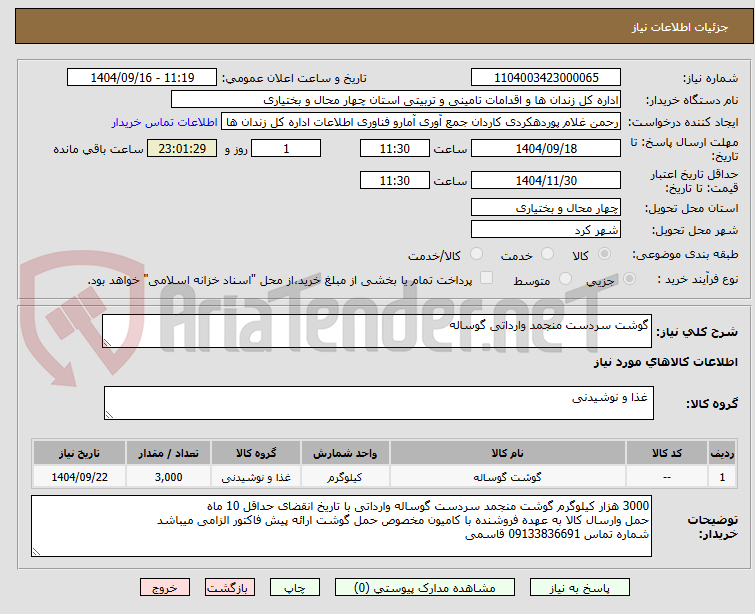Screen dimensions: 755x614
Task: Click the price validity time 11:30 field
Action: pyautogui.click(x=395, y=180)
